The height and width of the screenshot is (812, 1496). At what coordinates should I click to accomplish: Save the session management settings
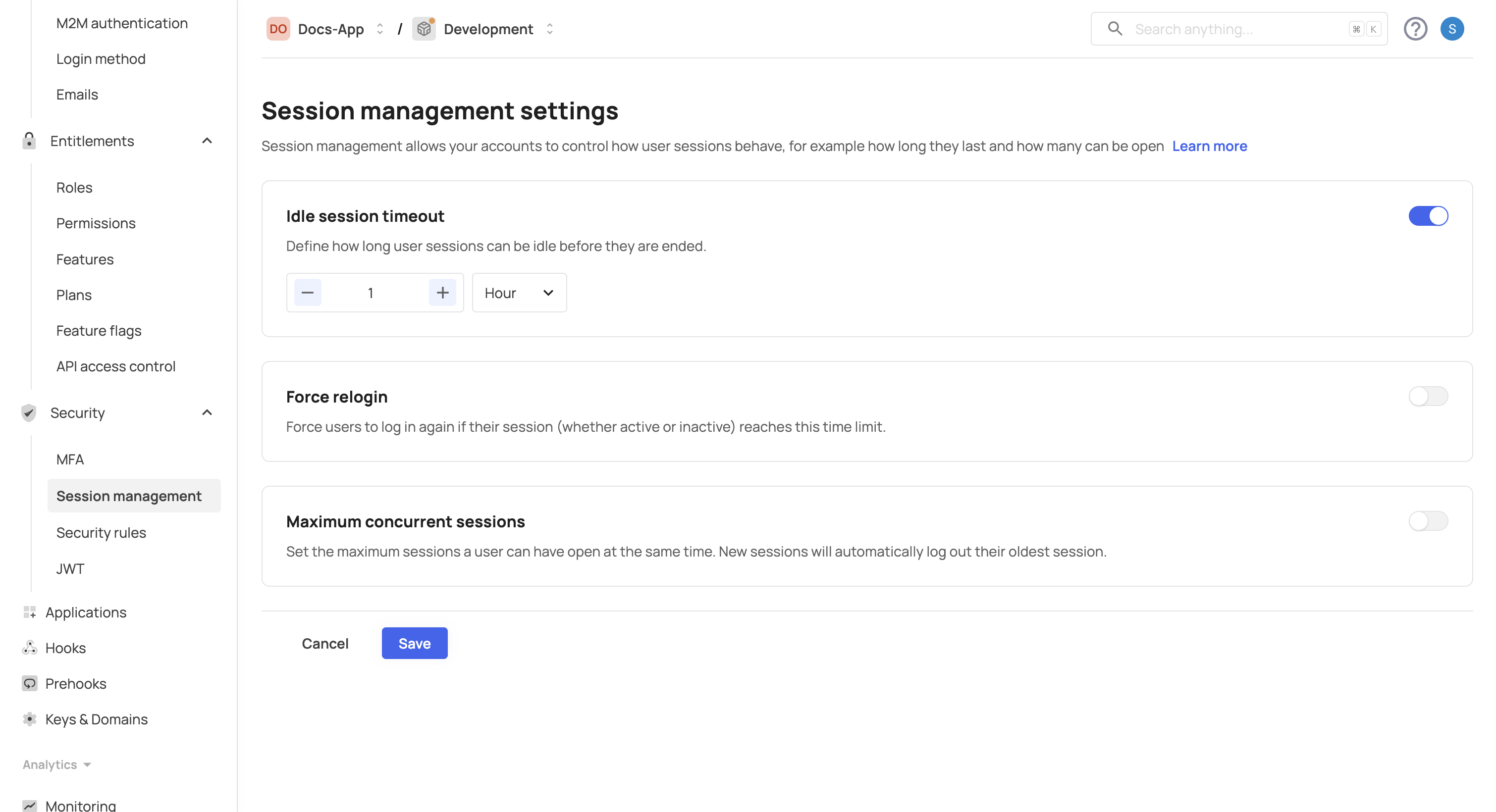414,643
